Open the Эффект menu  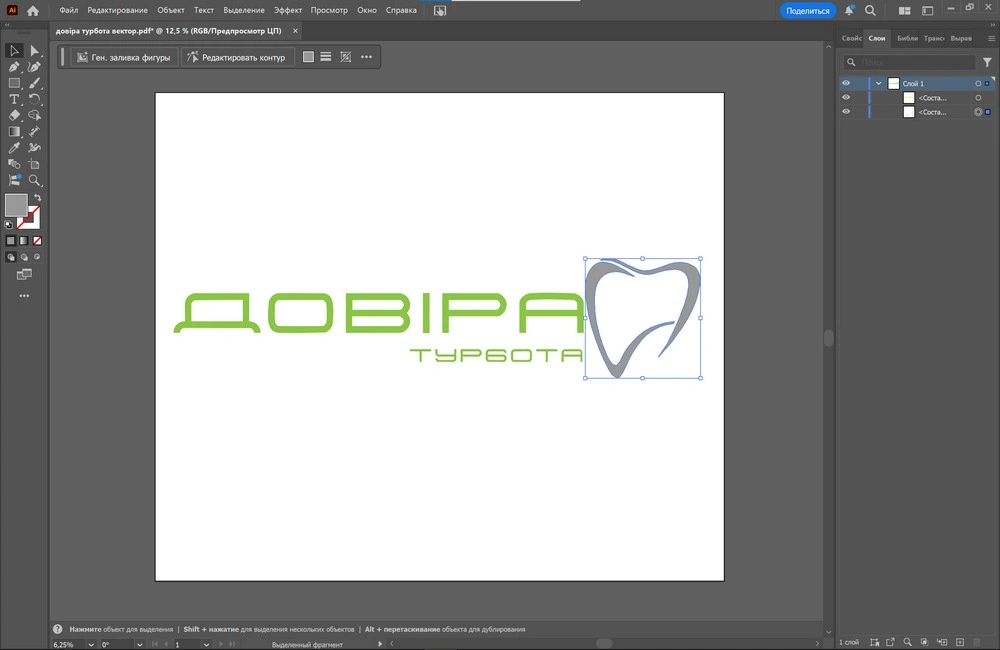click(x=288, y=10)
